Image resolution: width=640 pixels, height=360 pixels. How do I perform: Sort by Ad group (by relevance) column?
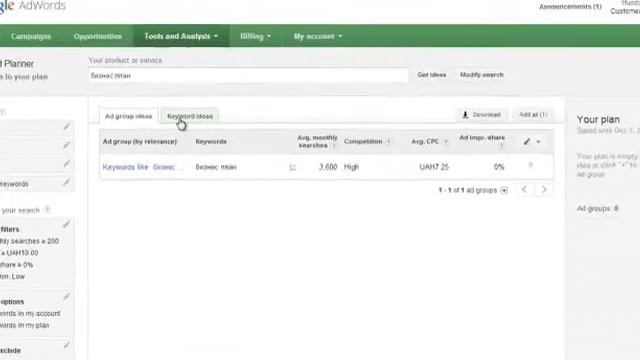coord(140,142)
